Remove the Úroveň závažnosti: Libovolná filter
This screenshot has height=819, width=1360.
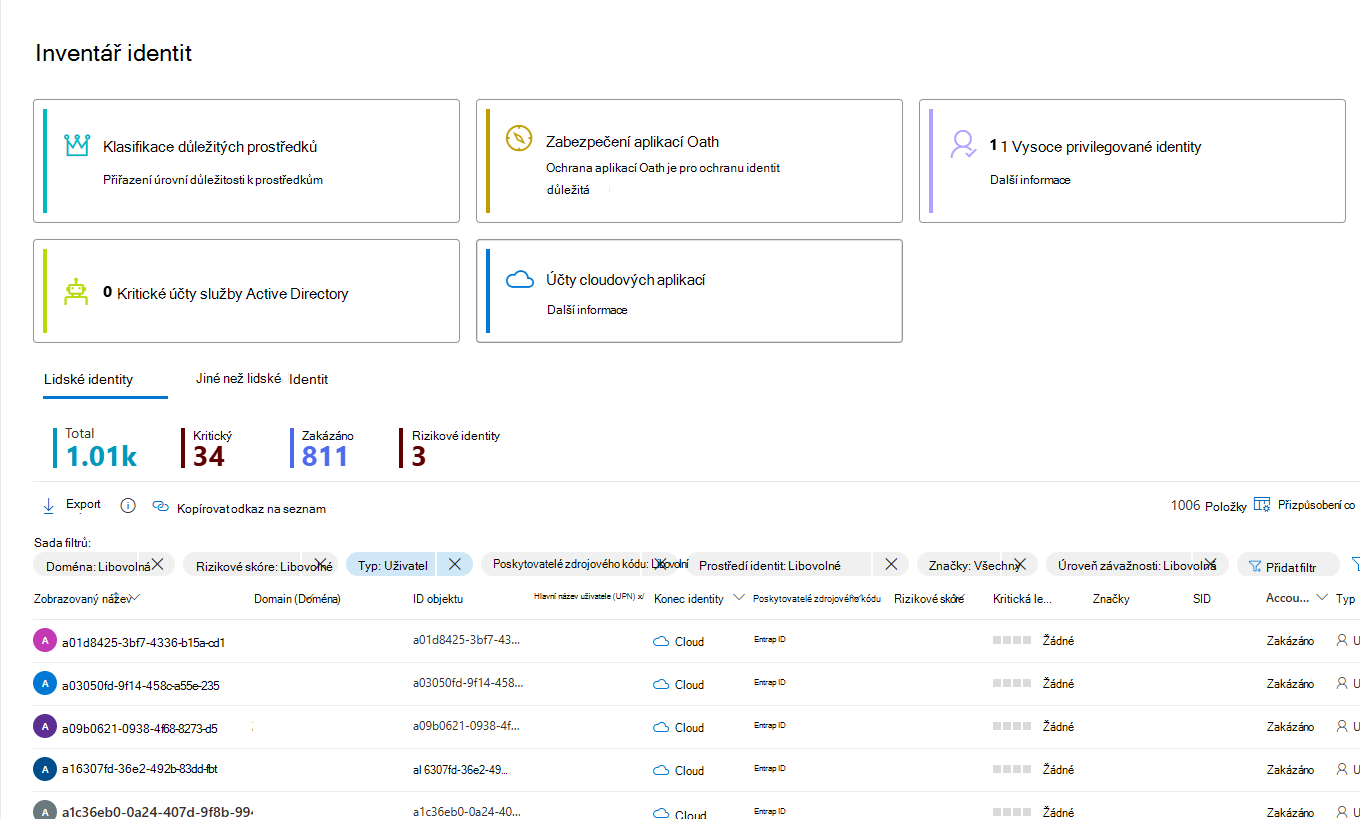1210,563
